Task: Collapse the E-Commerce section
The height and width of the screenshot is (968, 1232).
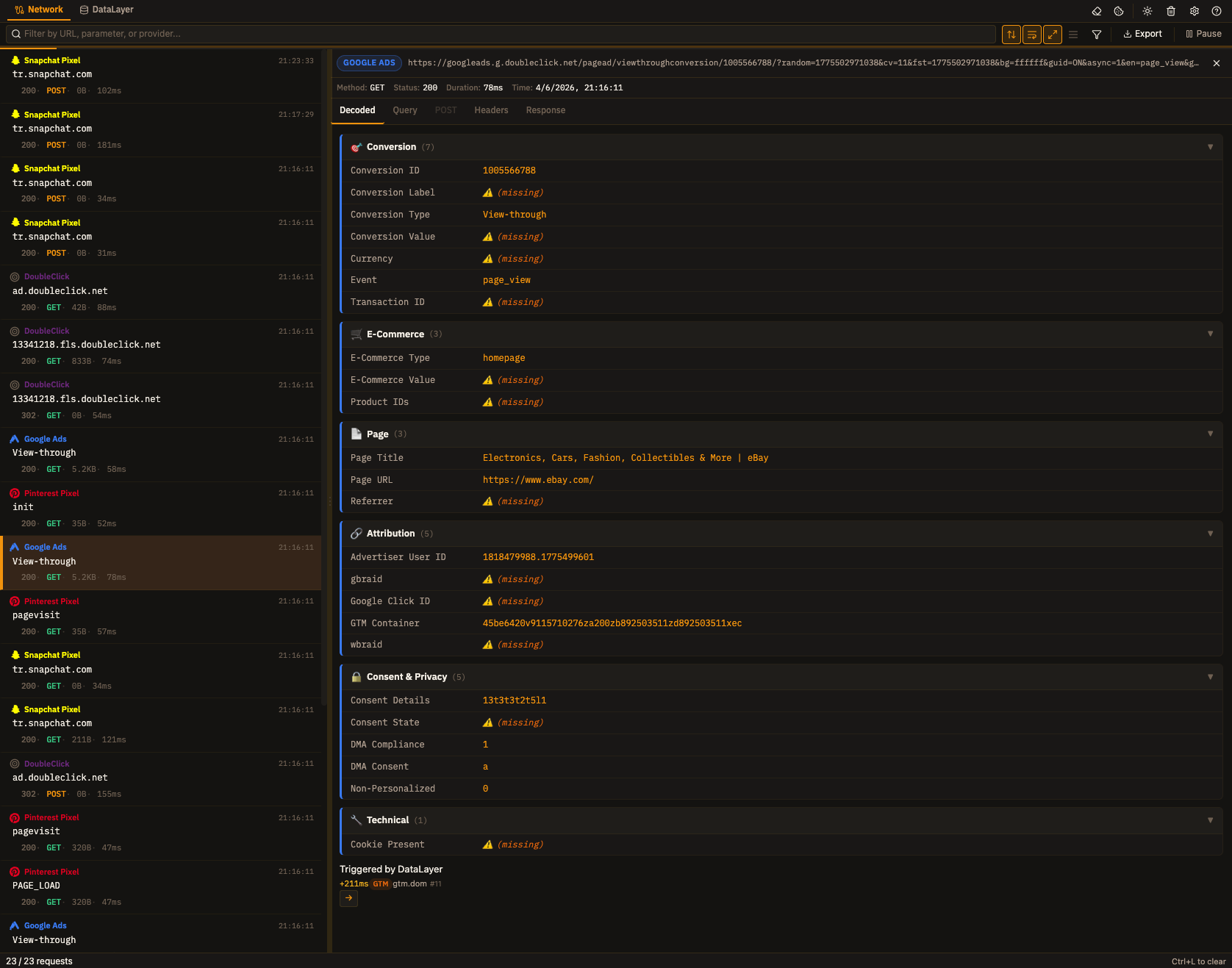Action: pyautogui.click(x=1211, y=334)
